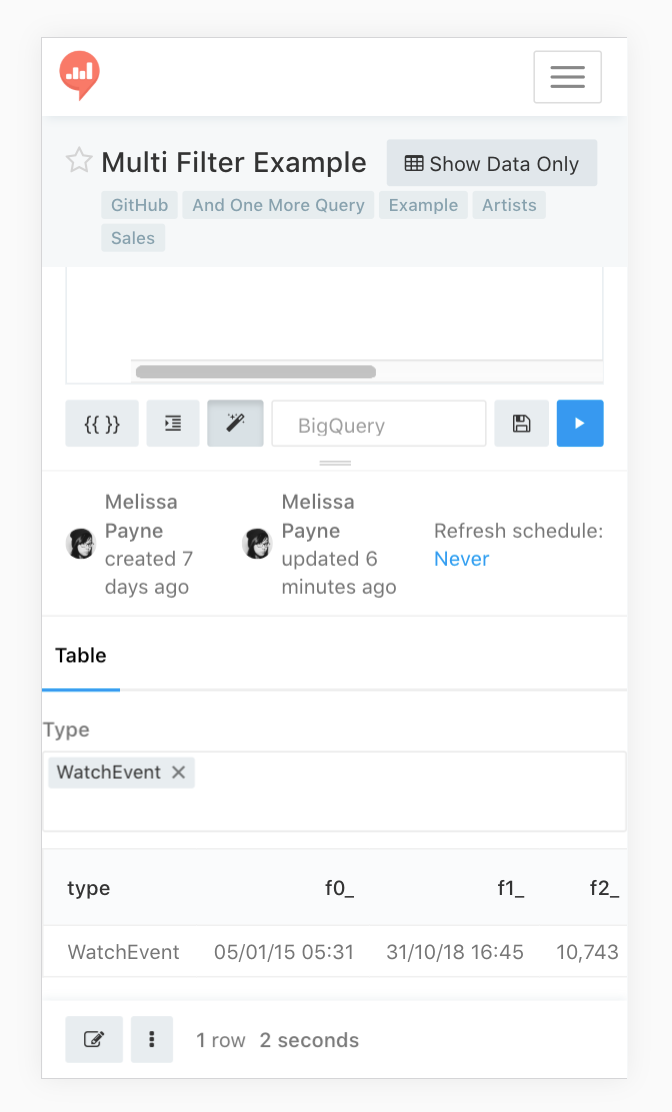Toggle Show Data Only mode
The width and height of the screenshot is (672, 1112).
point(491,162)
